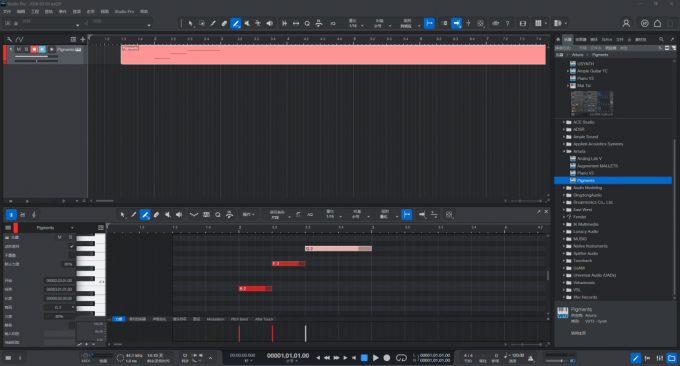This screenshot has width=680, height=366.
Task: Open the track list icon beside add track
Action: pos(73,39)
